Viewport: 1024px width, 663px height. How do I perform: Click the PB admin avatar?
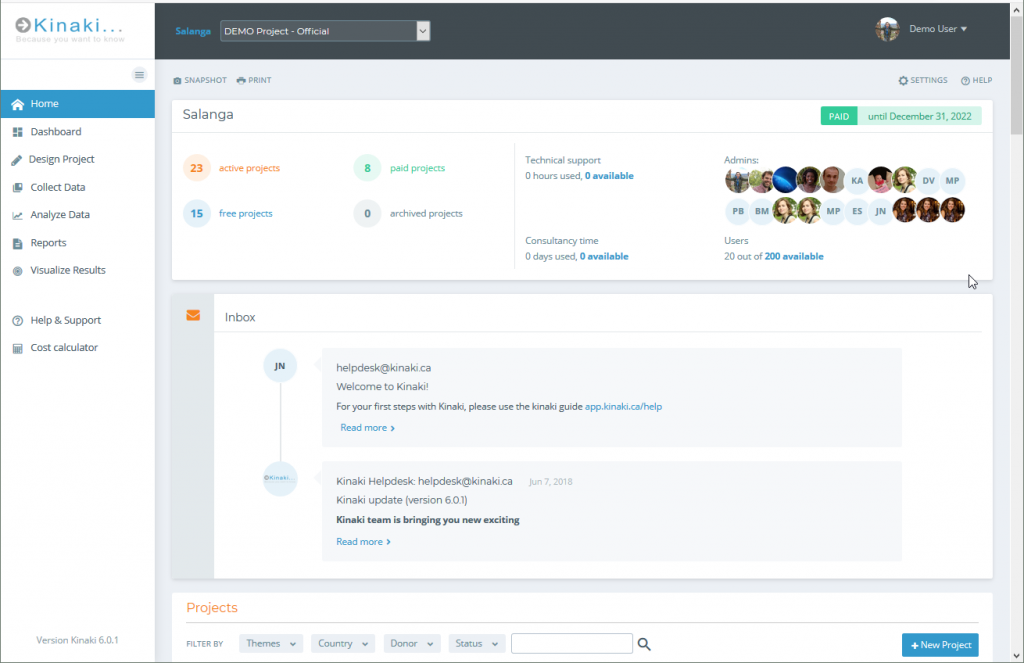click(738, 211)
